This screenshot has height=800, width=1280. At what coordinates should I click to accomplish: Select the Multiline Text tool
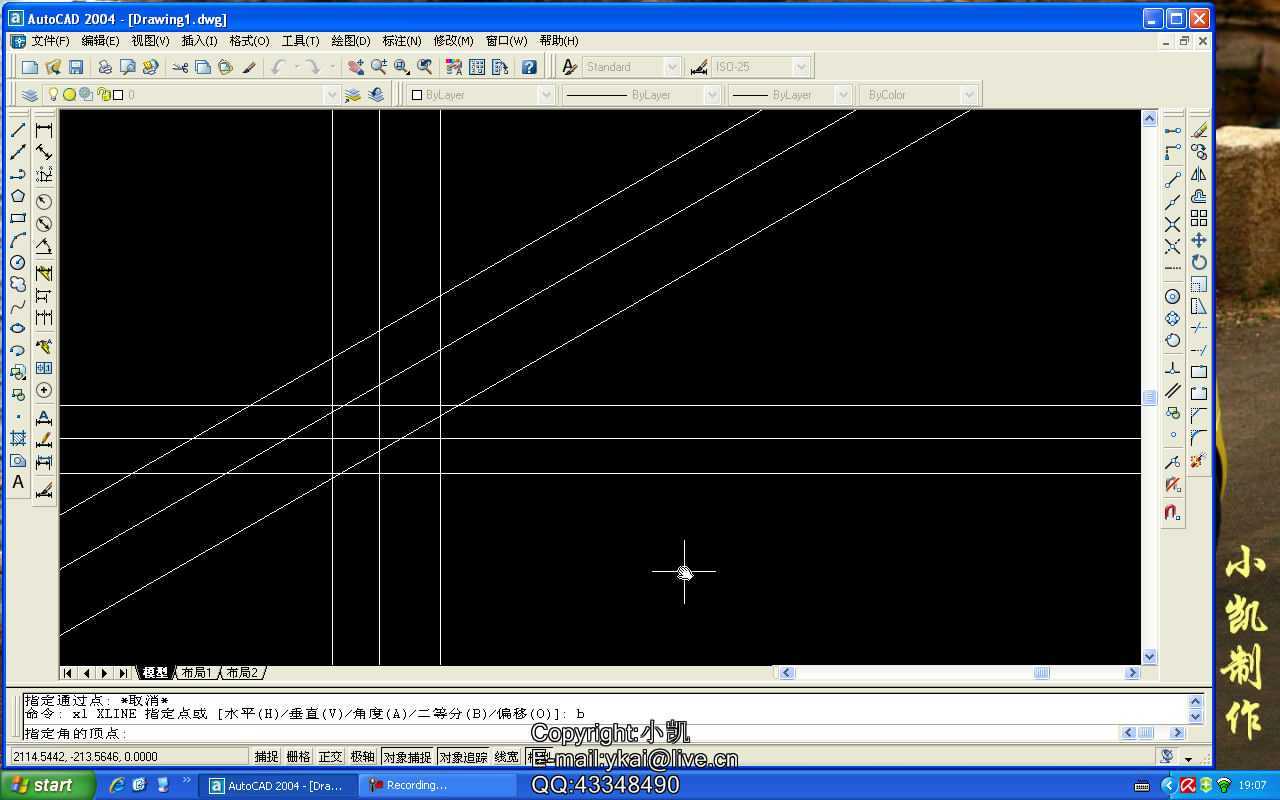point(18,482)
